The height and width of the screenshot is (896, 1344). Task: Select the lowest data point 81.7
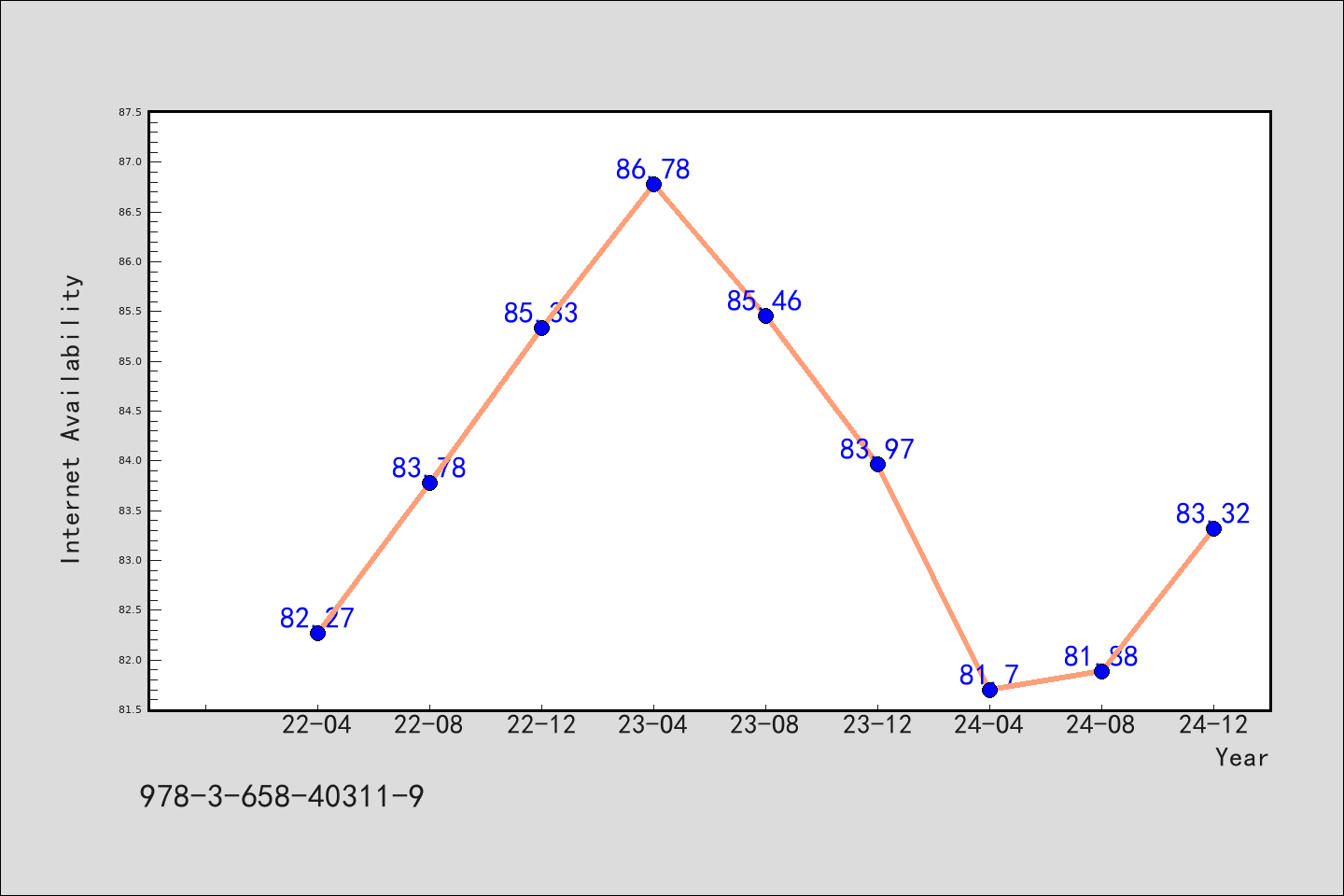point(989,690)
